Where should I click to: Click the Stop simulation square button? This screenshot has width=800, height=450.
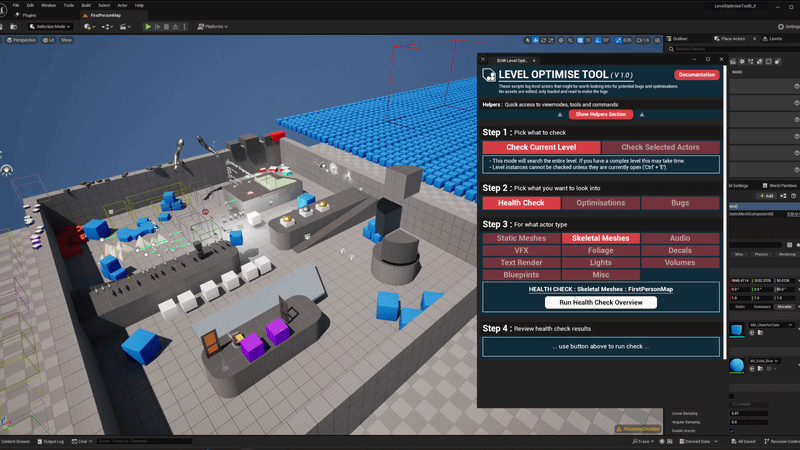pyautogui.click(x=166, y=27)
